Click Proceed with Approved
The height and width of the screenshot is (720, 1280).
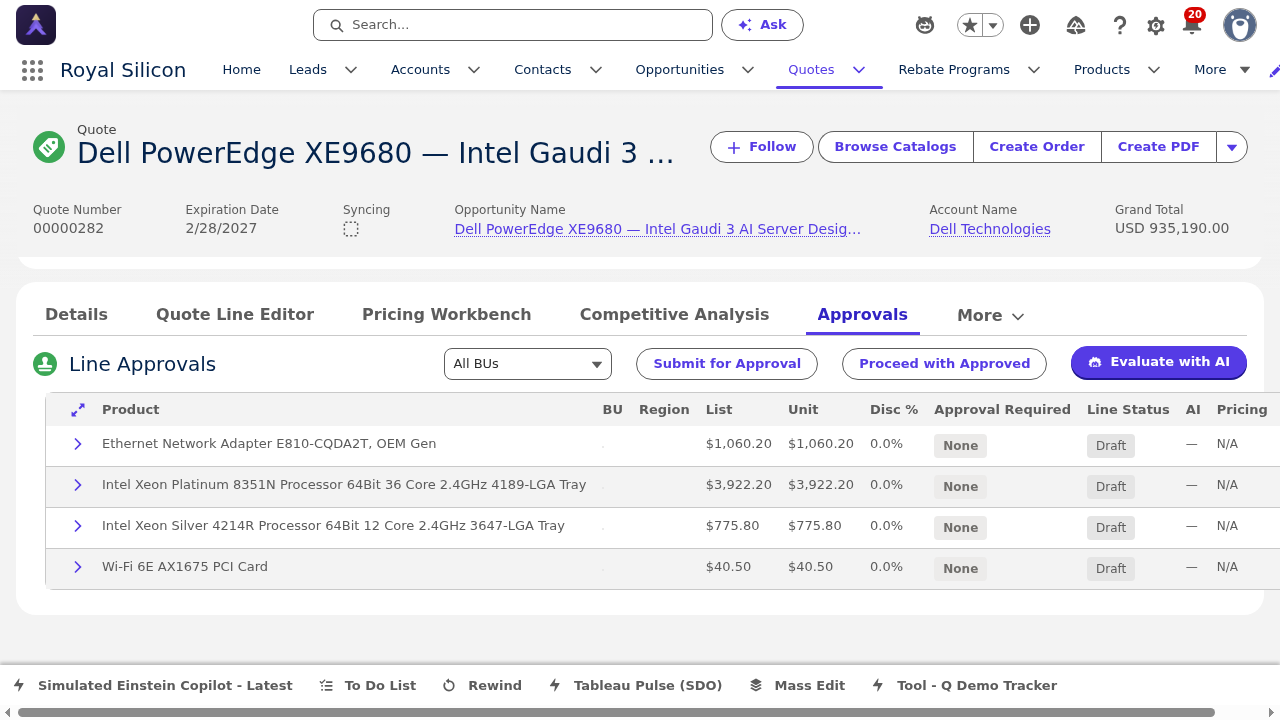[944, 364]
